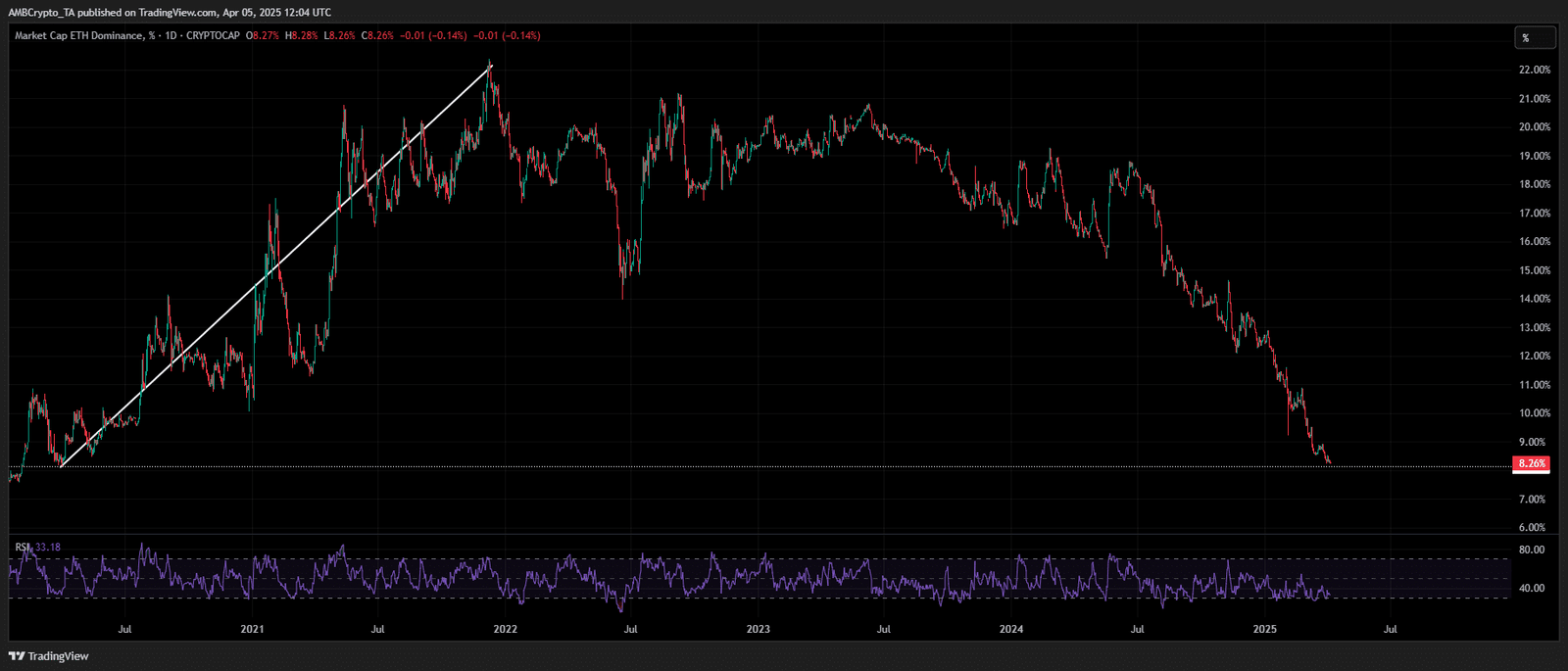Image resolution: width=1568 pixels, height=671 pixels.
Task: Open the RSI indicator legend label
Action: [x=22, y=547]
